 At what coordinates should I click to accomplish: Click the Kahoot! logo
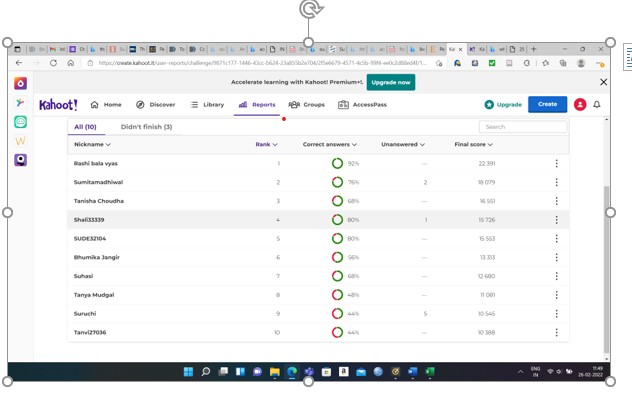click(58, 104)
